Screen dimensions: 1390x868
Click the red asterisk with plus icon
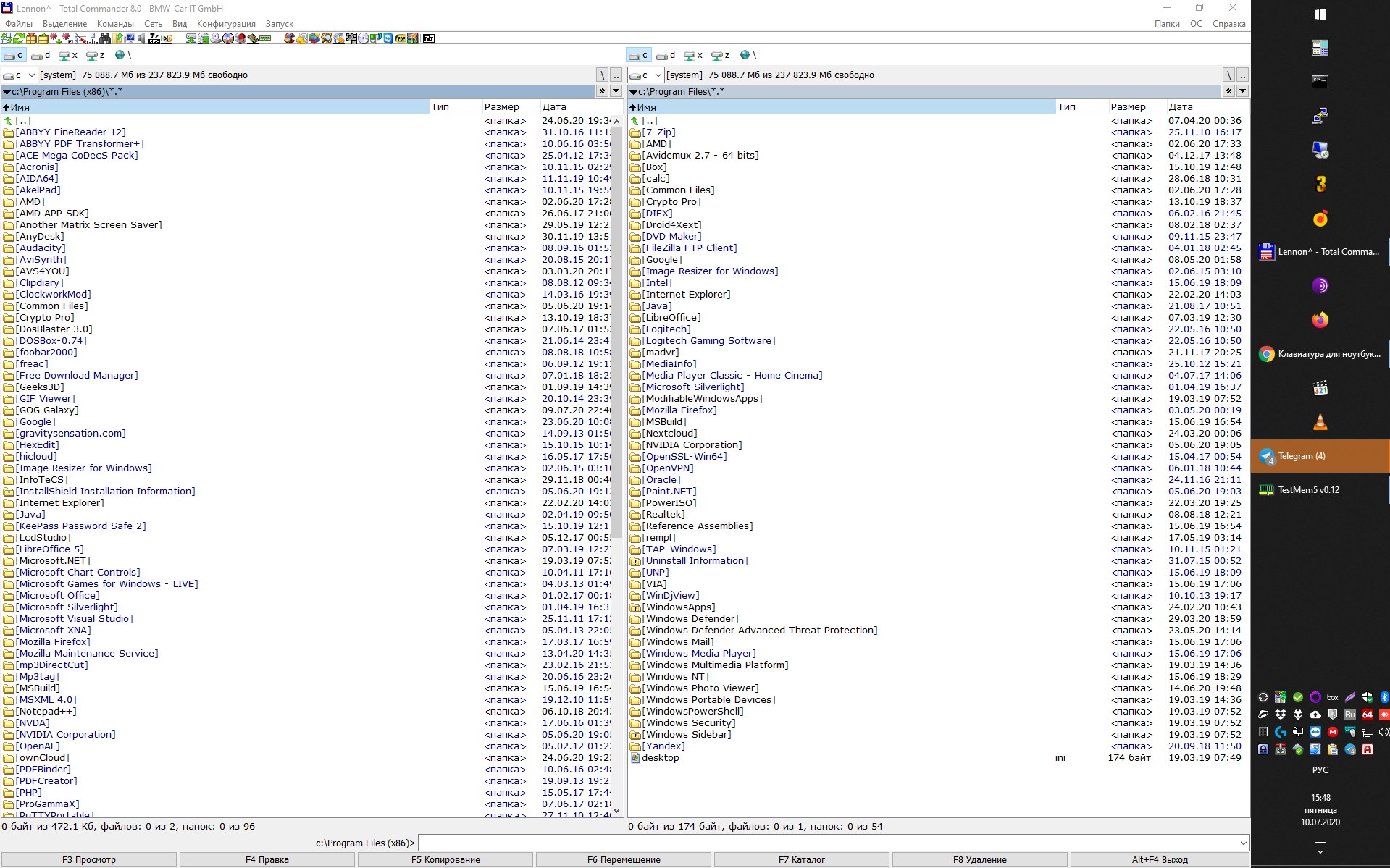click(x=56, y=38)
